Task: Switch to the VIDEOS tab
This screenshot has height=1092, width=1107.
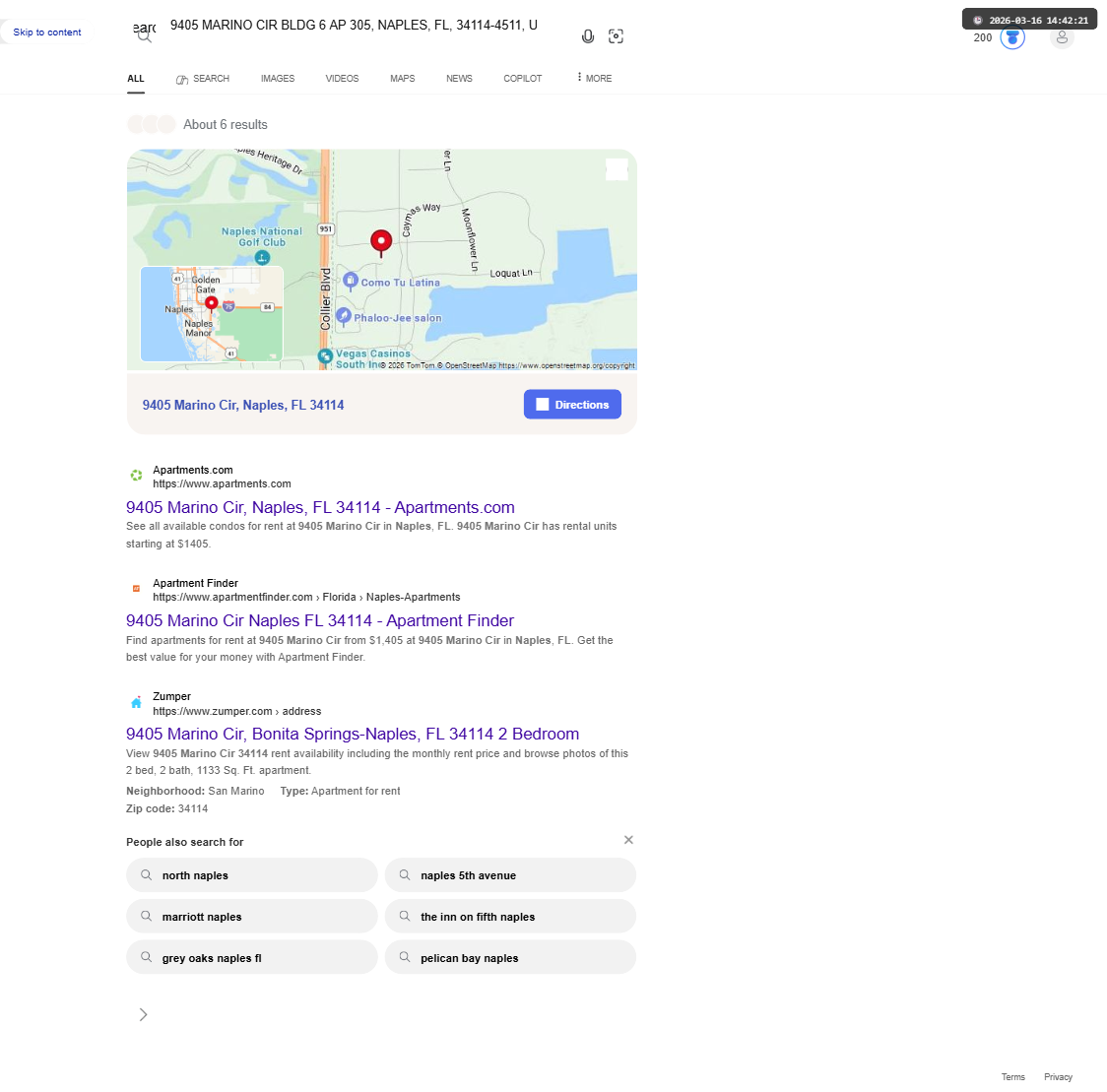Action: [343, 79]
